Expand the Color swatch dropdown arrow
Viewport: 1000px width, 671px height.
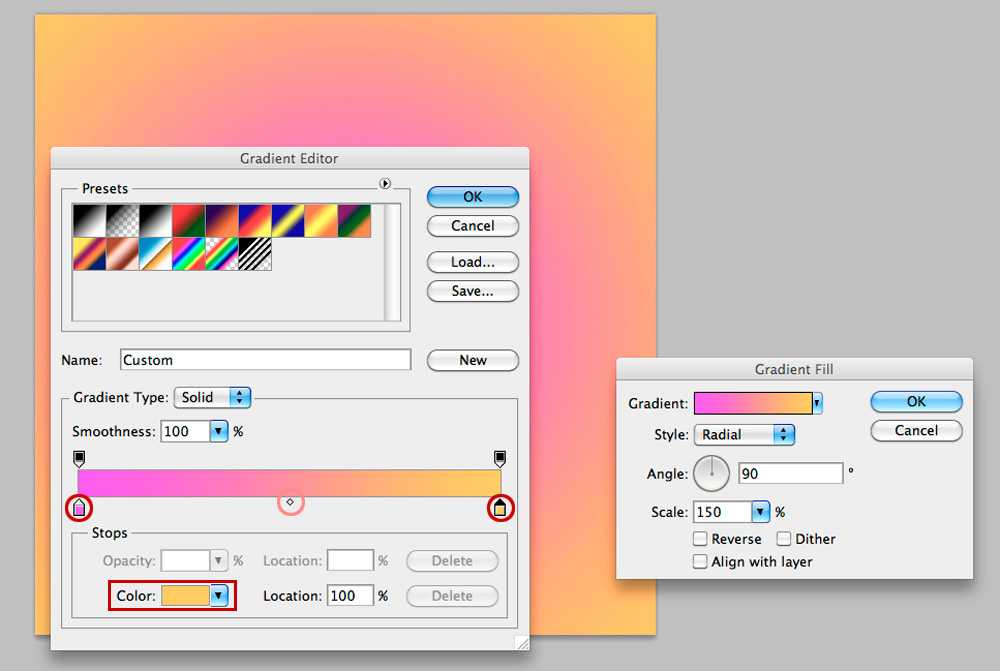[219, 596]
